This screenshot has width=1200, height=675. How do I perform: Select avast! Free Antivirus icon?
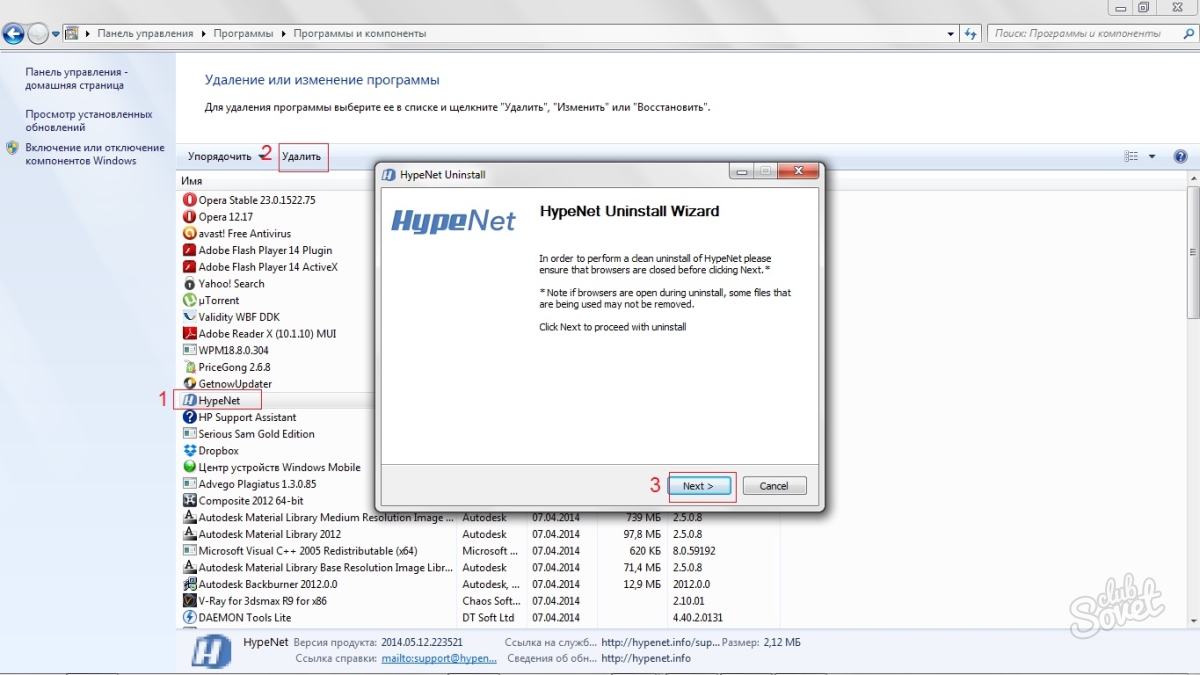(x=190, y=233)
